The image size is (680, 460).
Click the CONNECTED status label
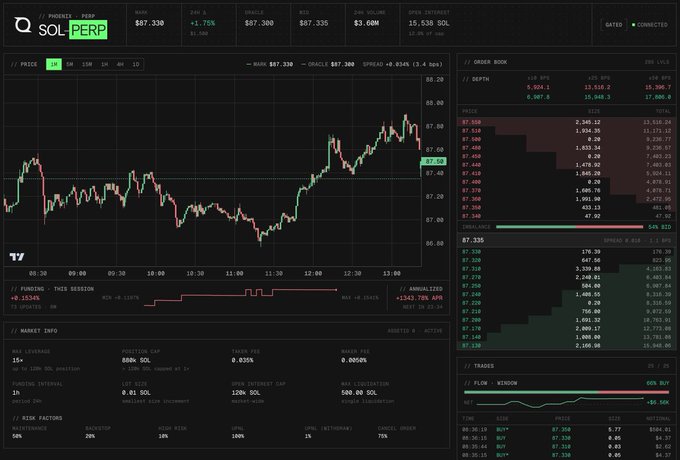tap(652, 25)
